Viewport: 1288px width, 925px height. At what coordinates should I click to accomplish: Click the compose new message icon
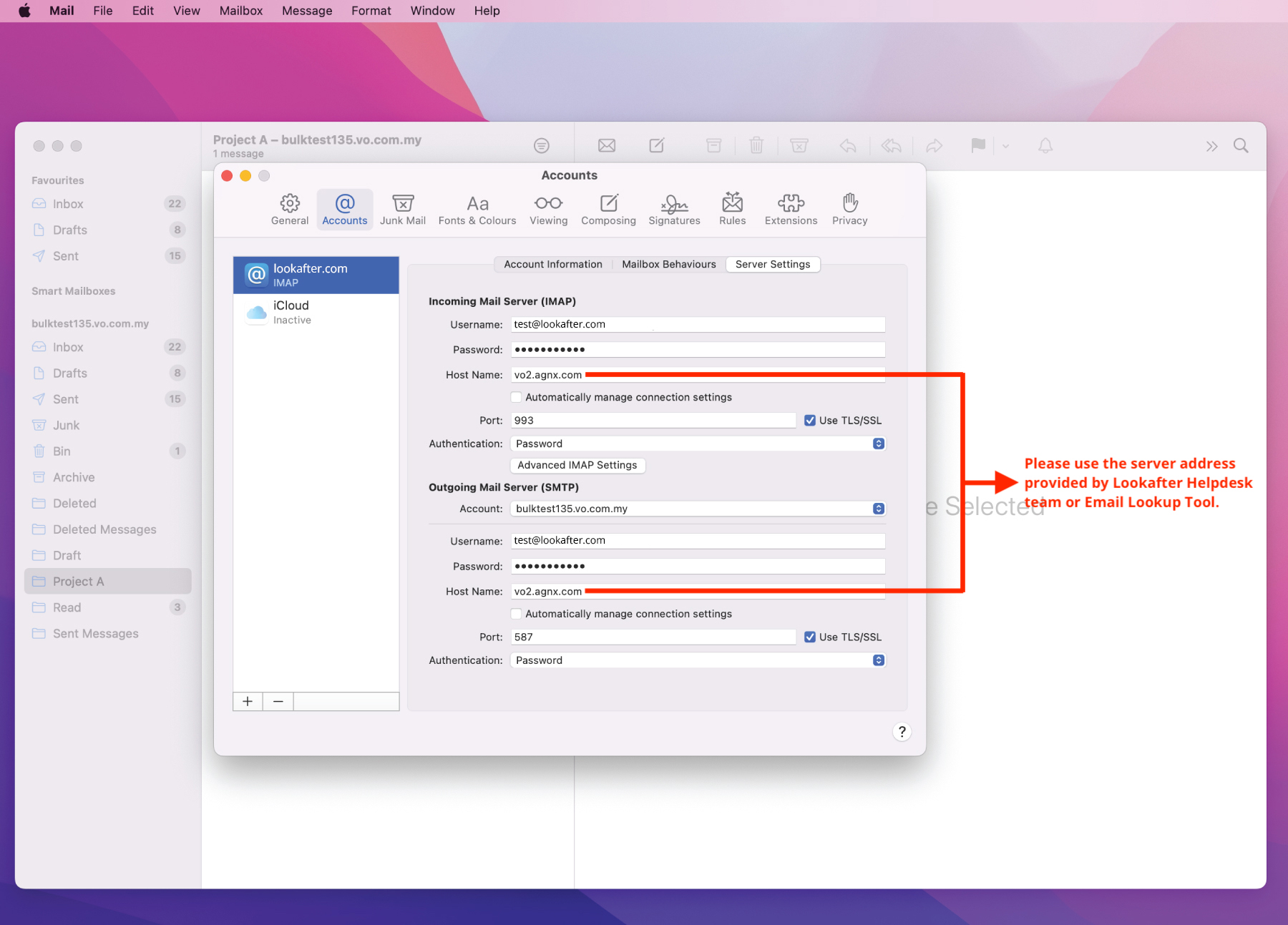[x=656, y=146]
